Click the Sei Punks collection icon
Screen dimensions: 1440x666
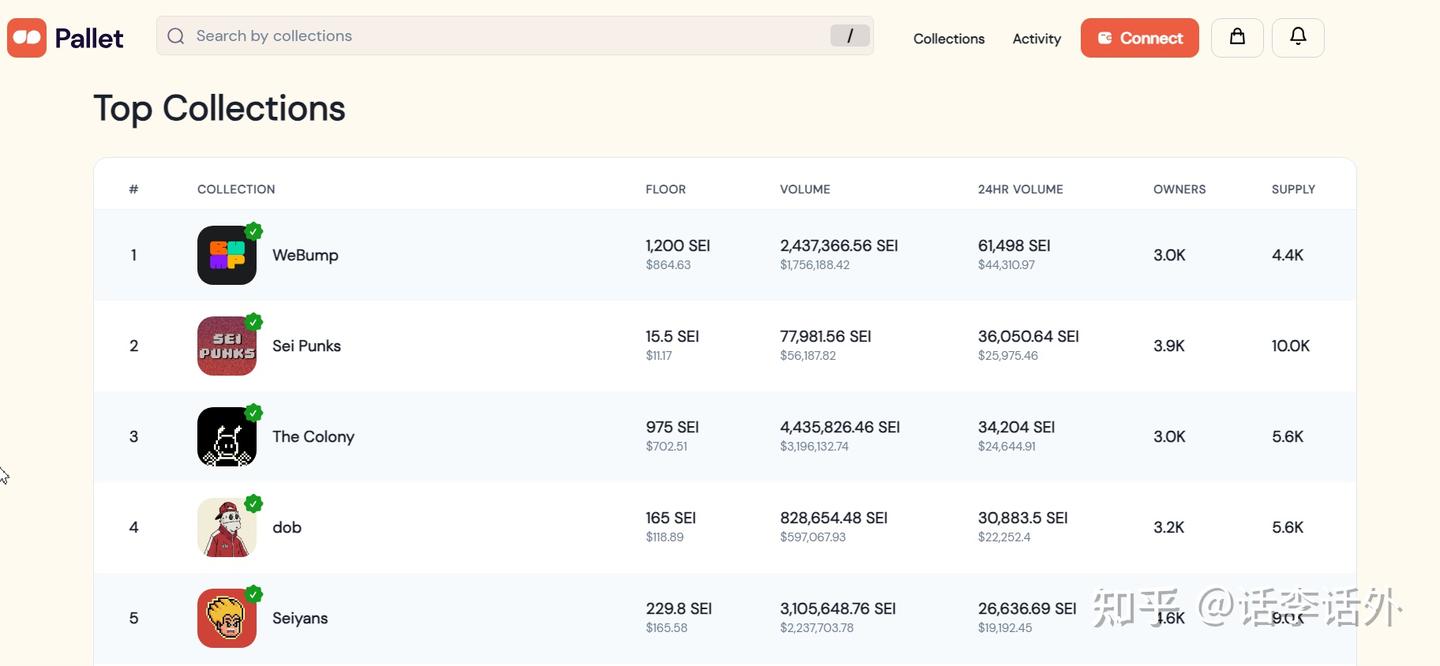(x=226, y=346)
